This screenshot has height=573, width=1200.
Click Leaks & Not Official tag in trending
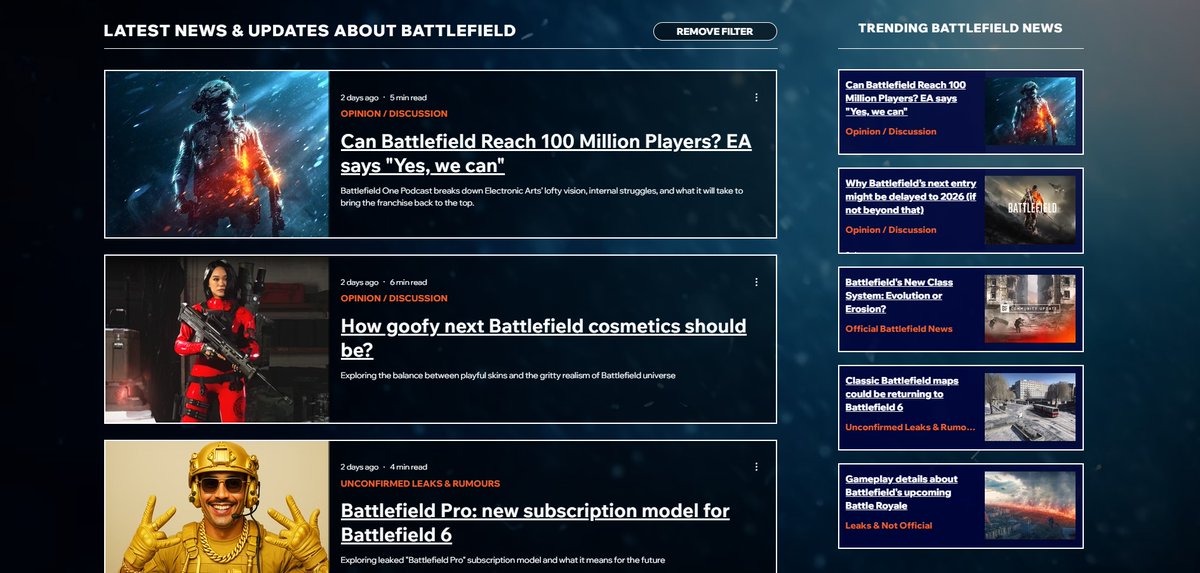coord(888,525)
